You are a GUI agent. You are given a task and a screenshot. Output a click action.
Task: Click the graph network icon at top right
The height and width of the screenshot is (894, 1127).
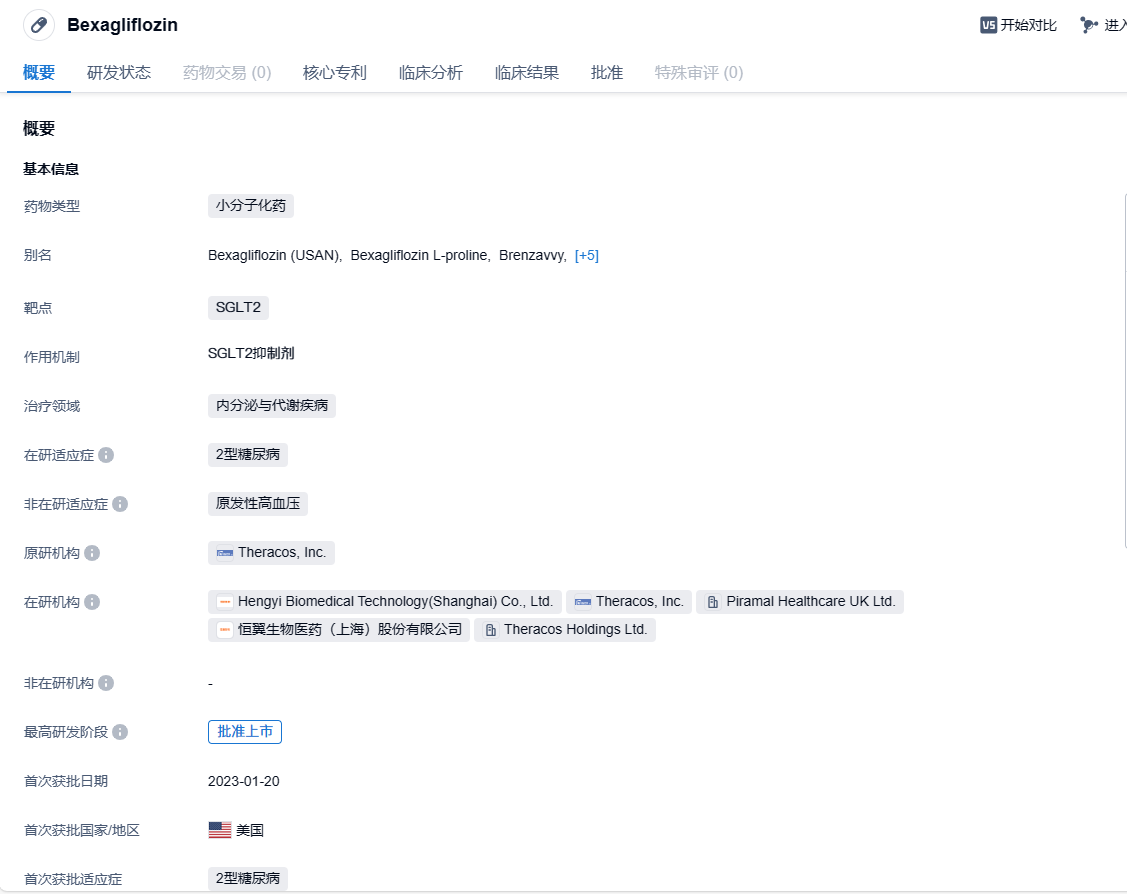click(x=1089, y=25)
